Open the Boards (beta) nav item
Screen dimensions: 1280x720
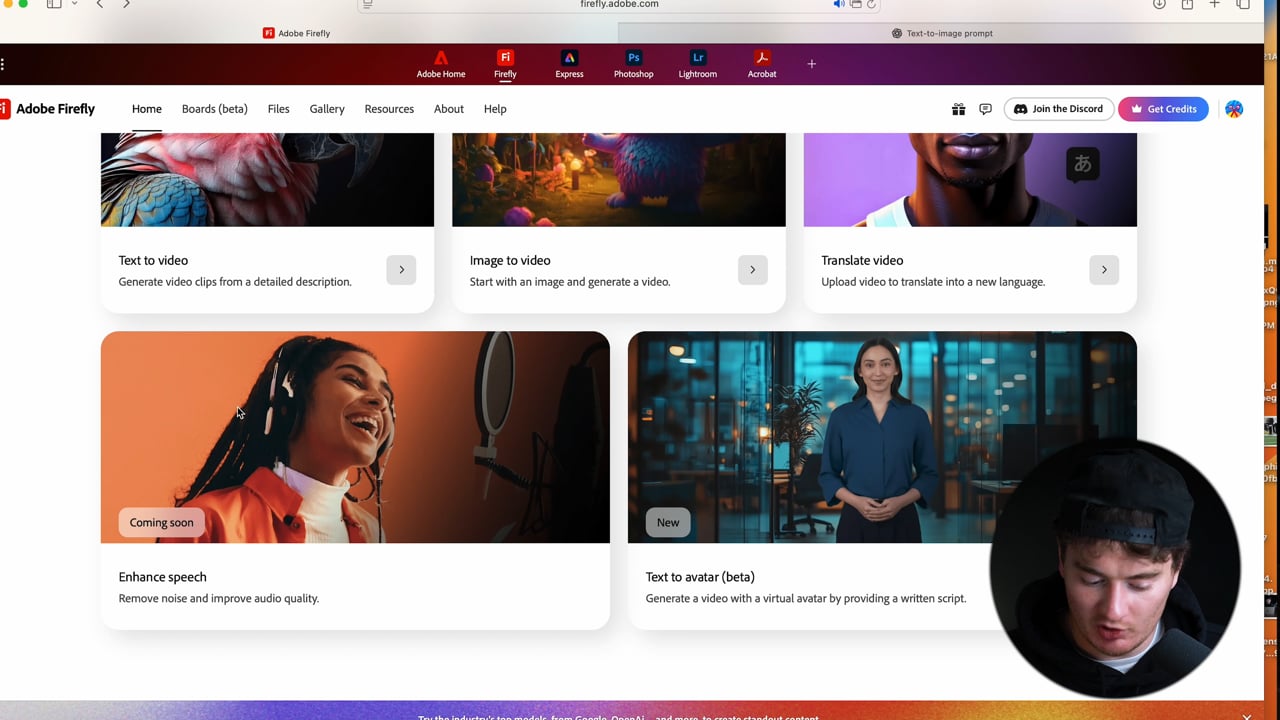tap(214, 109)
